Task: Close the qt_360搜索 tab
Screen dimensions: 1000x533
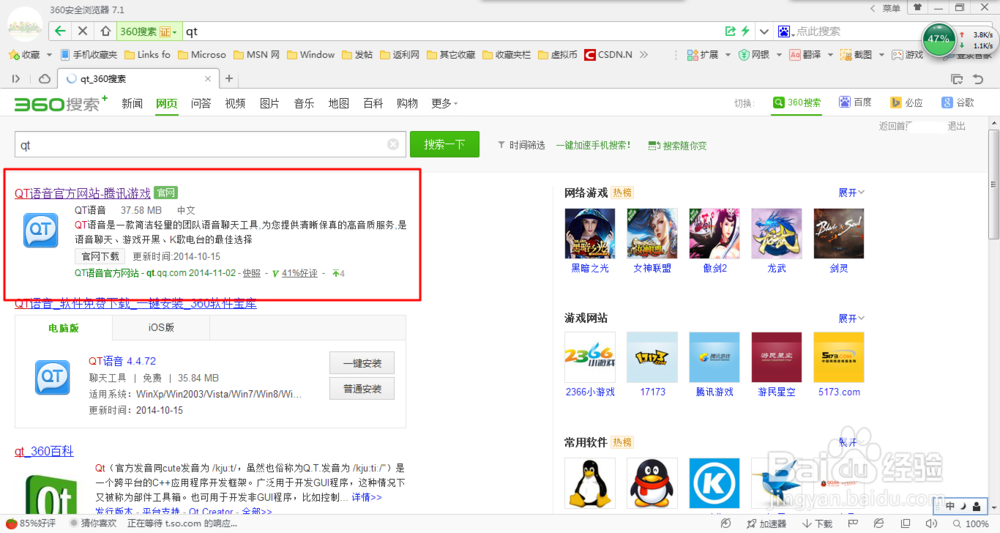Action: [207, 78]
